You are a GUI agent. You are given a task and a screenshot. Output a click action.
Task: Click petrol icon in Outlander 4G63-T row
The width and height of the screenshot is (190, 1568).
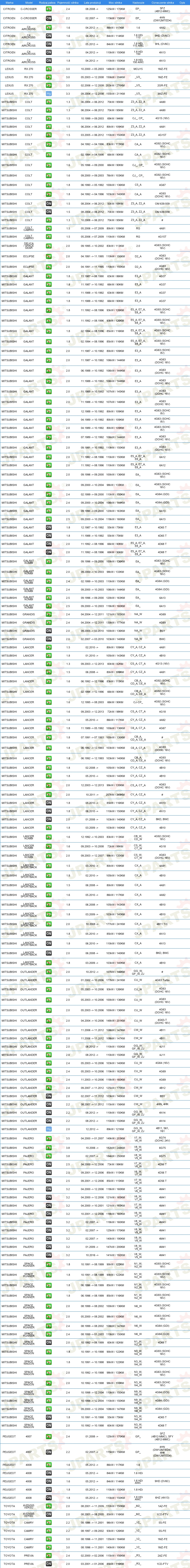click(49, 1021)
